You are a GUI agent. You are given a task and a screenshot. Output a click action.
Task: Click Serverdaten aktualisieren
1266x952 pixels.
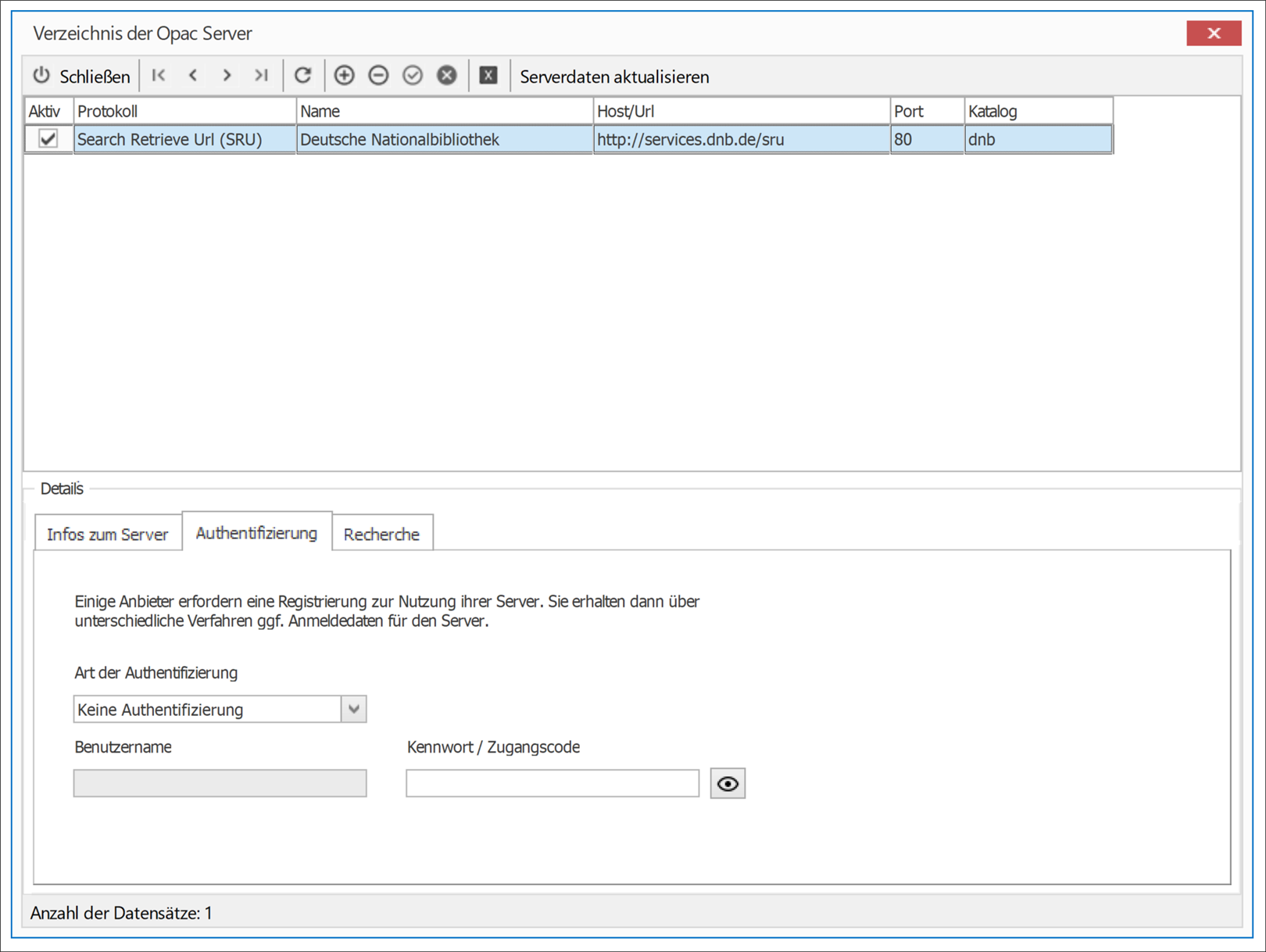614,77
